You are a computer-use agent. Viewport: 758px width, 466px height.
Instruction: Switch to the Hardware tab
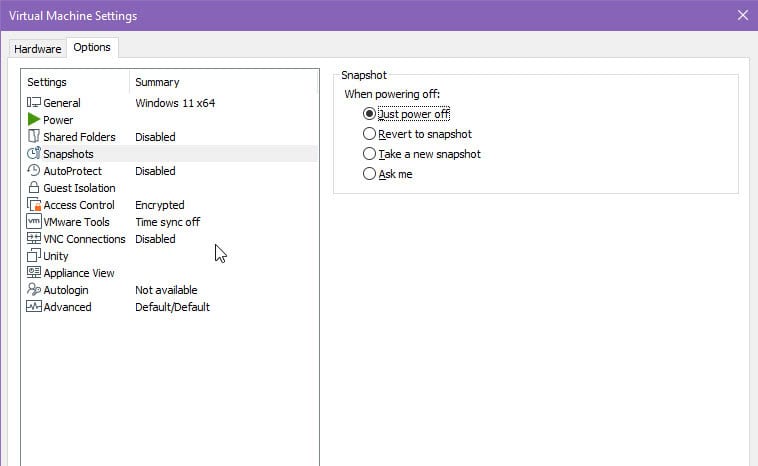(x=37, y=49)
